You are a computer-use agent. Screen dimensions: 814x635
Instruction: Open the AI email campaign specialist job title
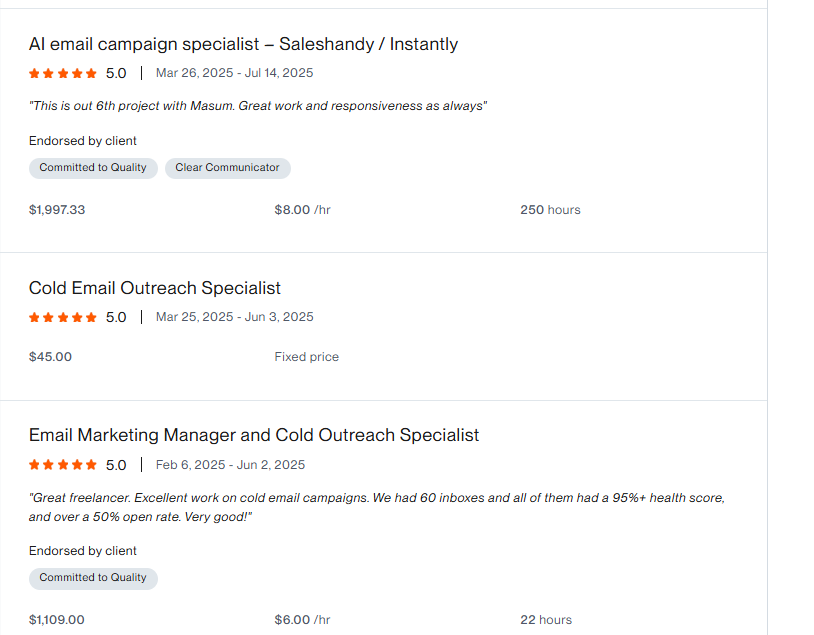pyautogui.click(x=243, y=44)
